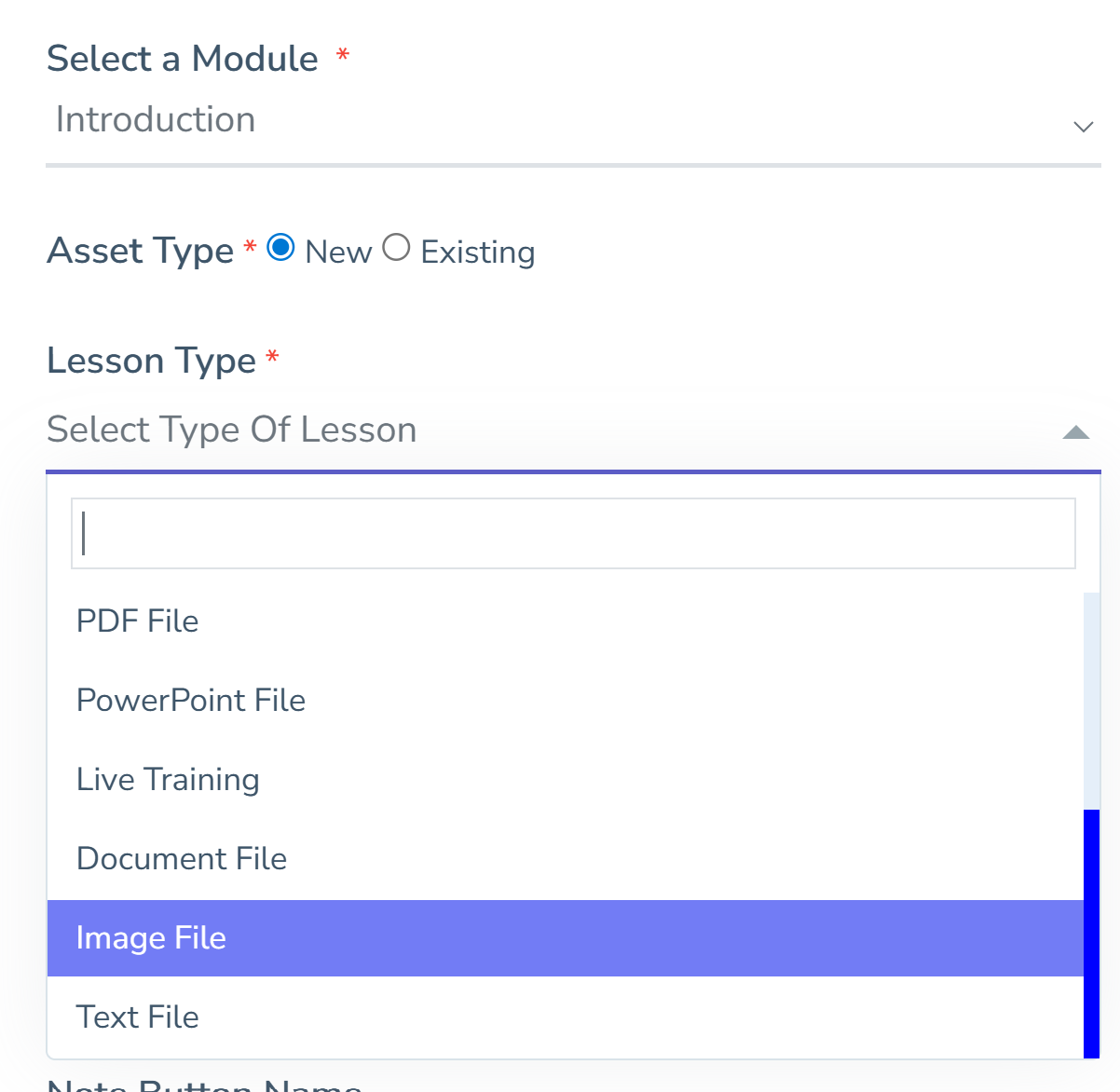Click the blue scrollbar thumb in the list
The width and height of the screenshot is (1120, 1092).
click(1092, 934)
